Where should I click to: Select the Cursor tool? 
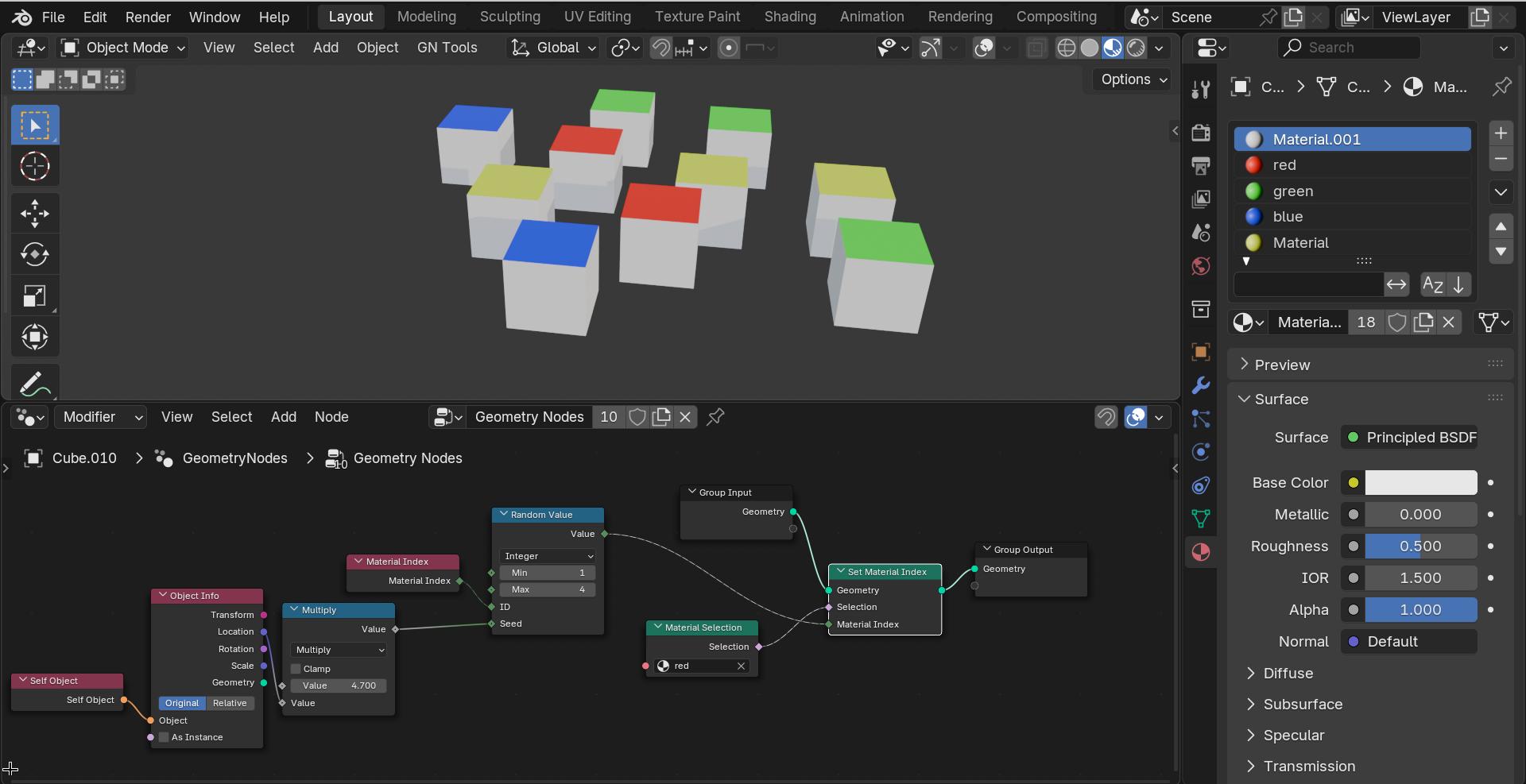pos(35,167)
